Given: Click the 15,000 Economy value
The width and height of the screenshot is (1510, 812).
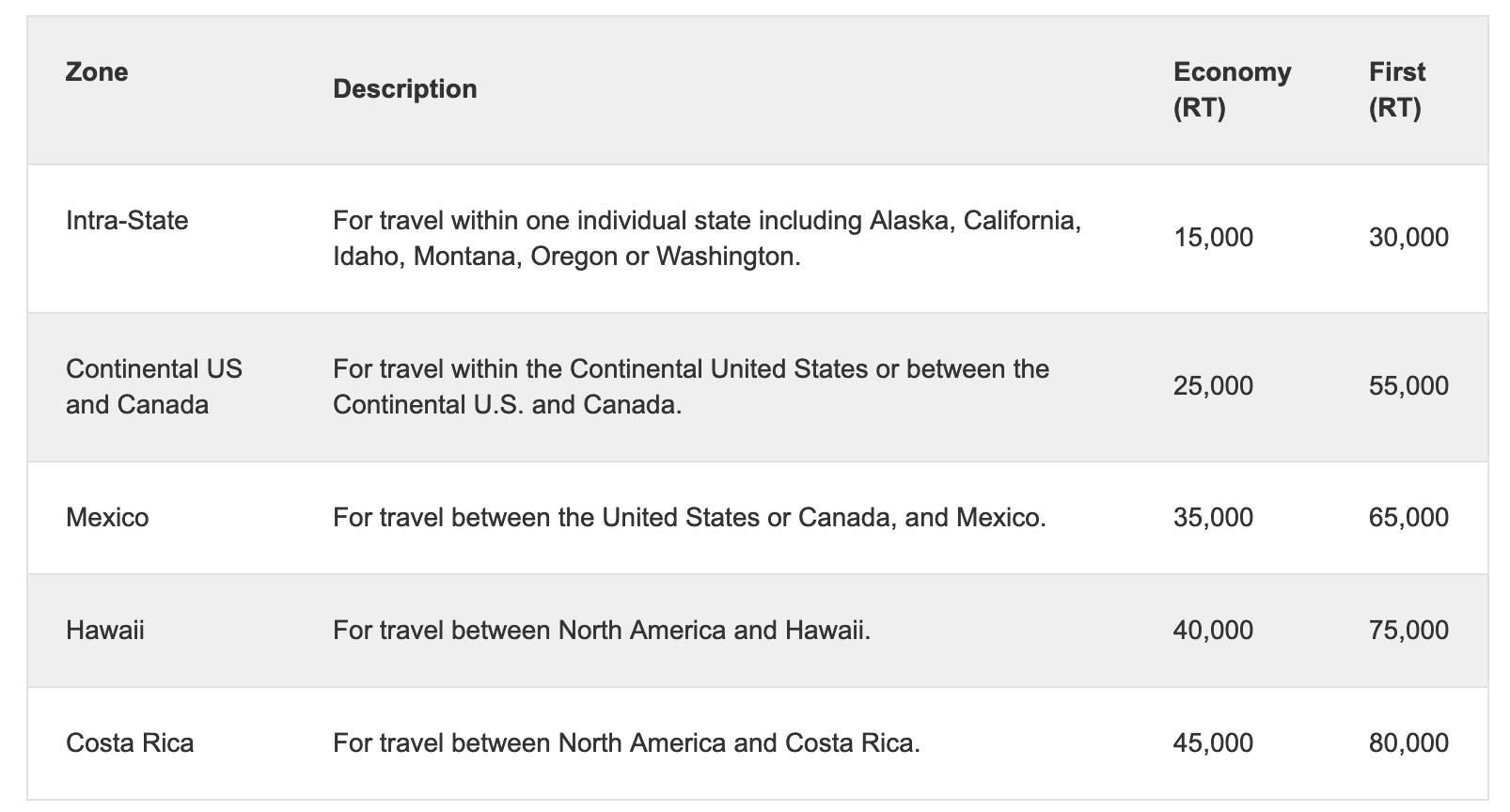Looking at the screenshot, I should point(1213,238).
